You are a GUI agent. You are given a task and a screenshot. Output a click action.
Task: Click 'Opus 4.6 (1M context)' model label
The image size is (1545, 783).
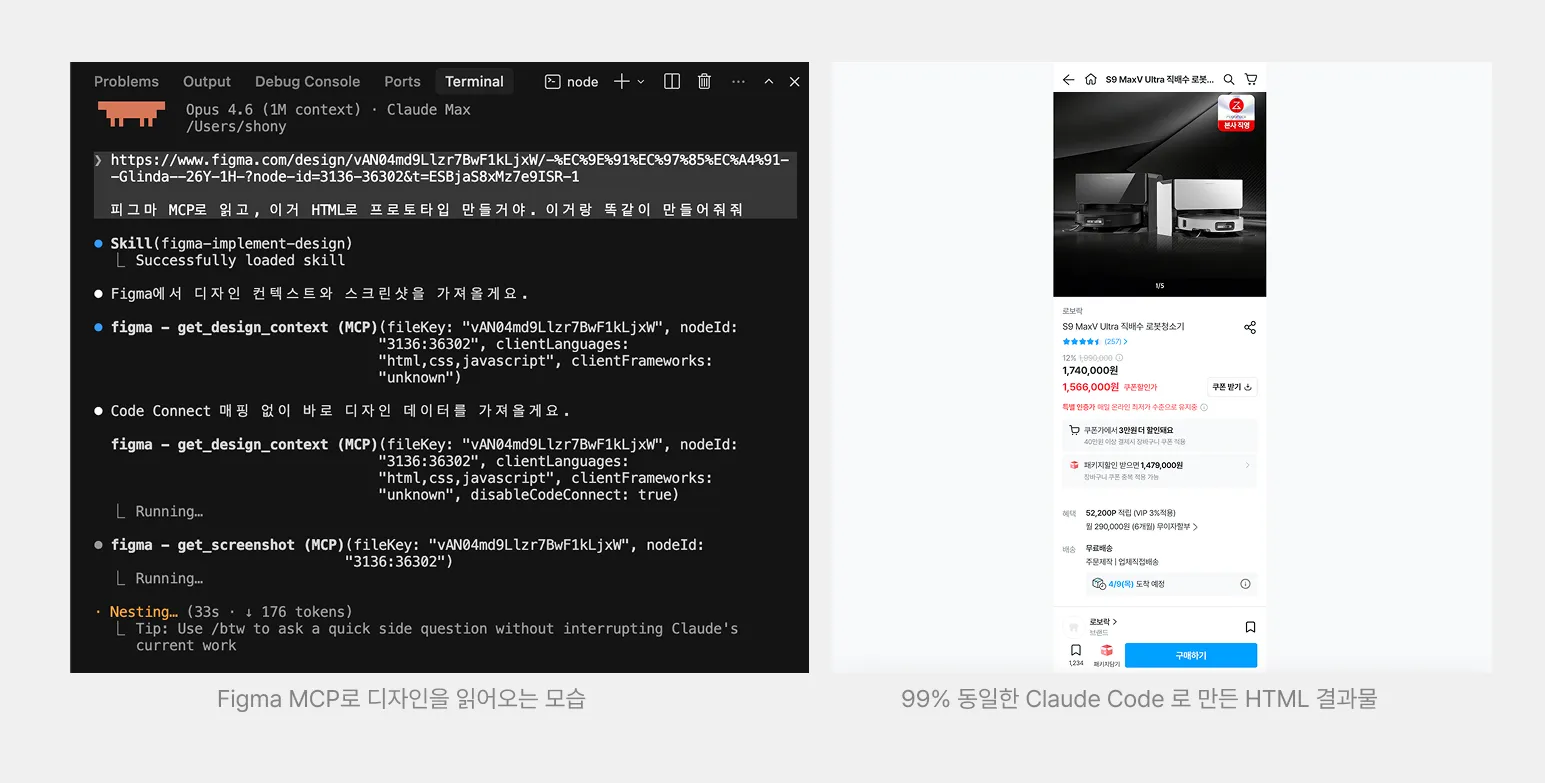click(273, 109)
